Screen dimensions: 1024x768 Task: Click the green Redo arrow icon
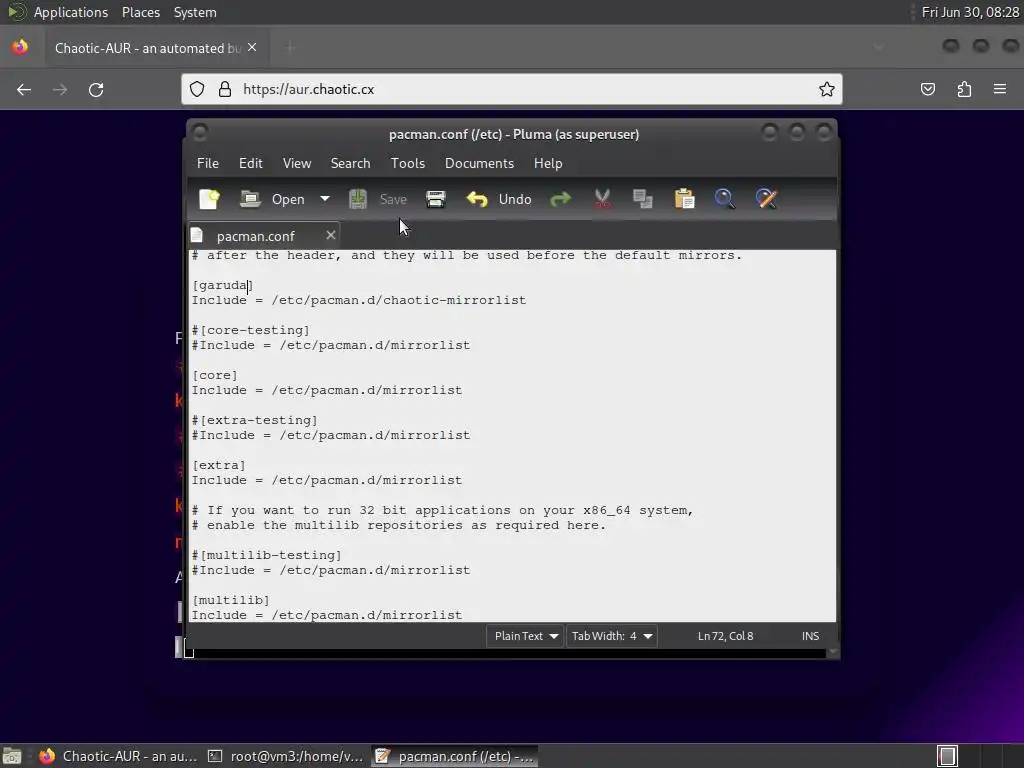point(560,199)
